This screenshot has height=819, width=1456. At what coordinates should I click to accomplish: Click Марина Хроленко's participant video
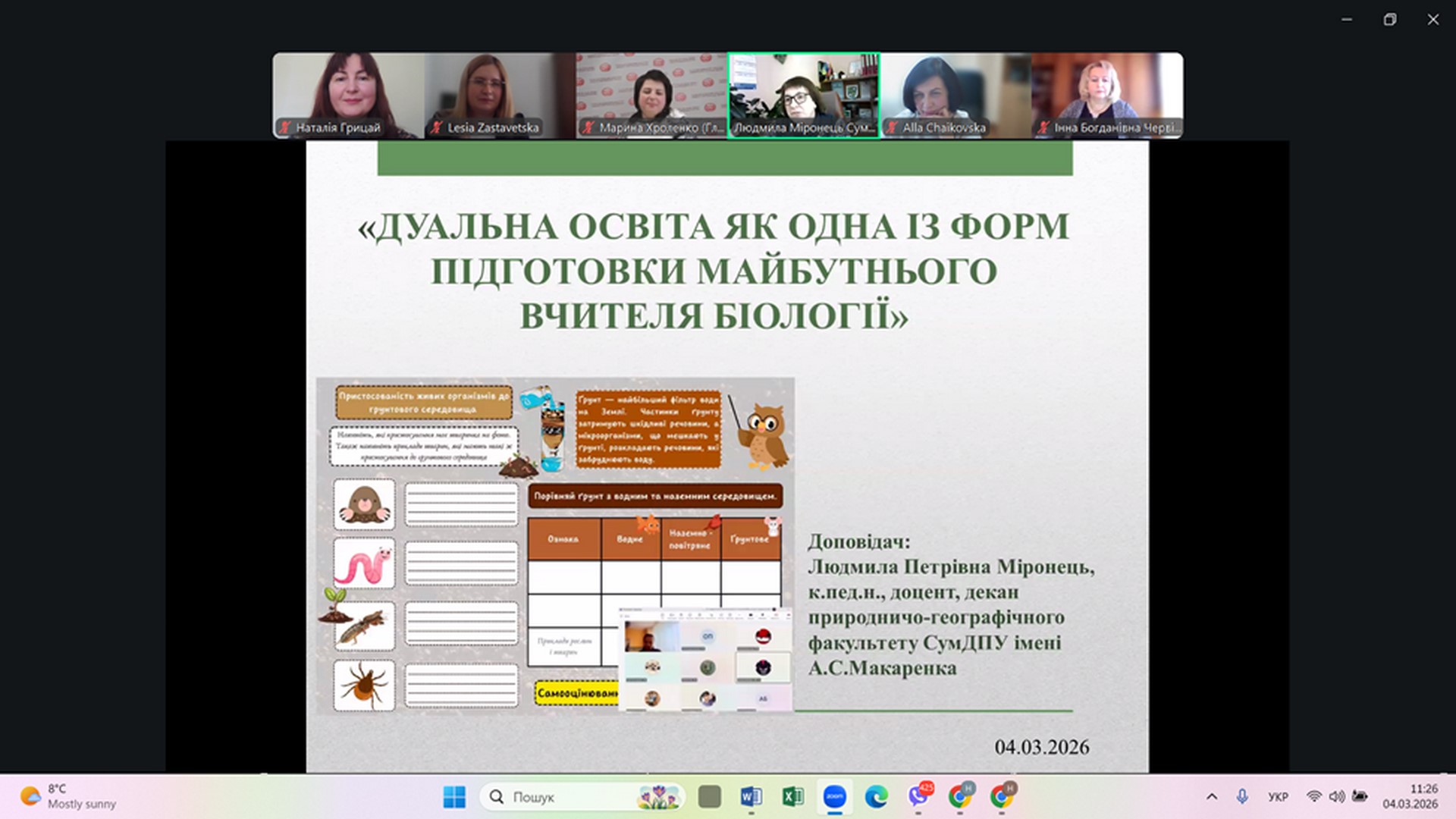coord(651,91)
